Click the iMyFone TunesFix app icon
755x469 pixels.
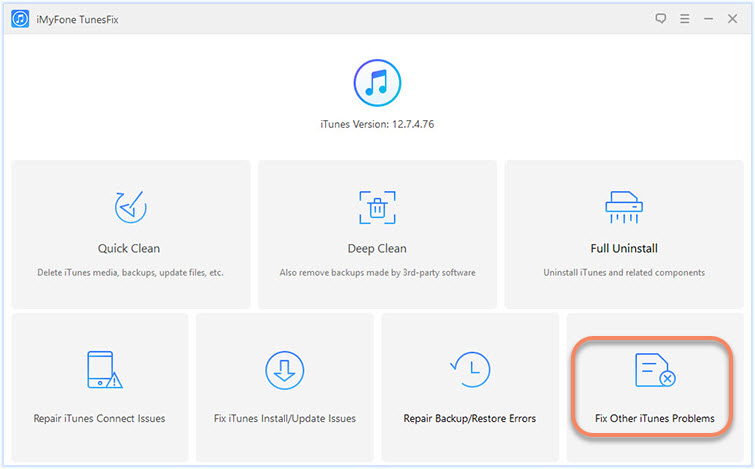pyautogui.click(x=21, y=18)
